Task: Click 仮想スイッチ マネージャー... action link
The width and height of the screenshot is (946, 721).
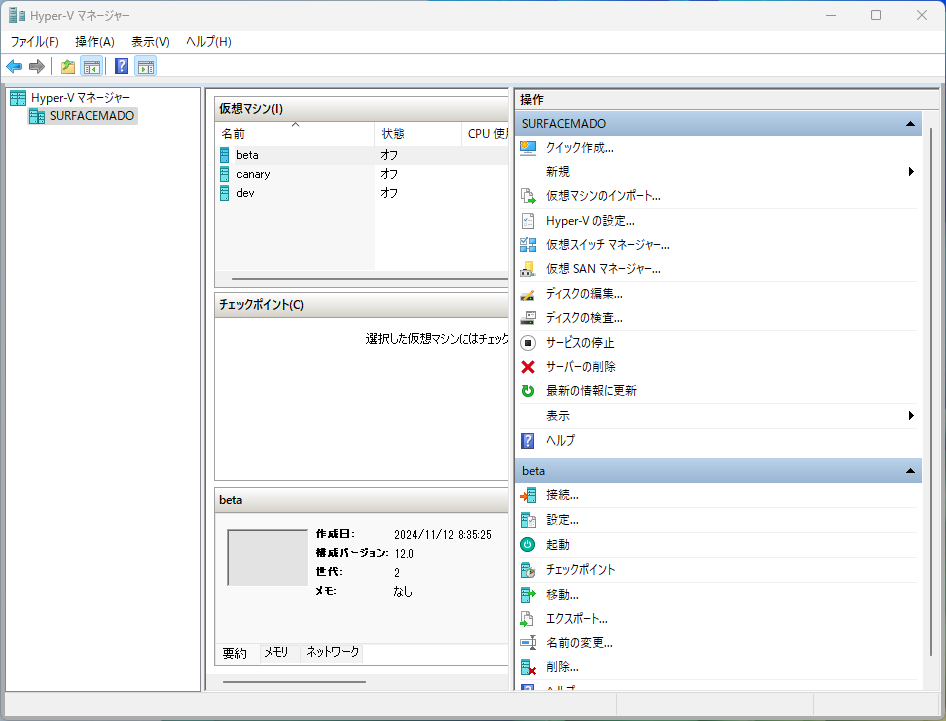Action: pyautogui.click(x=608, y=244)
